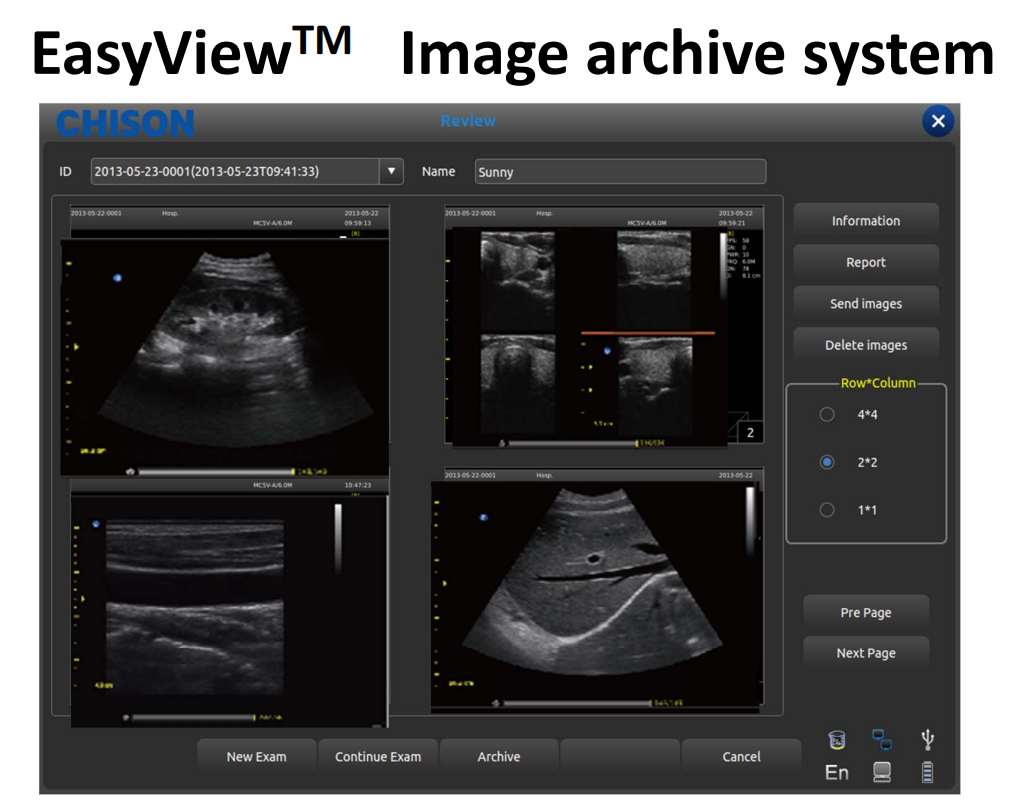Click the blank button left of Cancel

click(x=620, y=757)
